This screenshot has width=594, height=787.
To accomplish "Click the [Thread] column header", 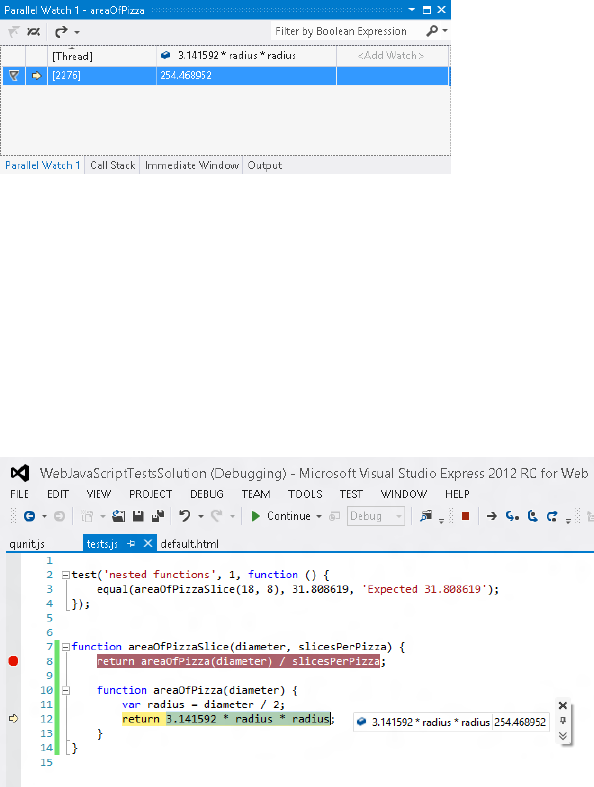I will click(x=102, y=56).
